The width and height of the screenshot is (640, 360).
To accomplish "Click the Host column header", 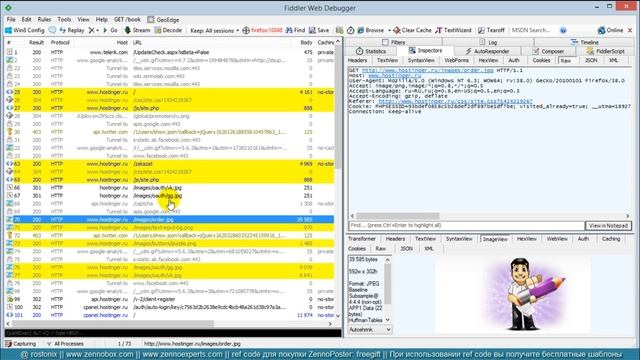I will click(x=122, y=42).
